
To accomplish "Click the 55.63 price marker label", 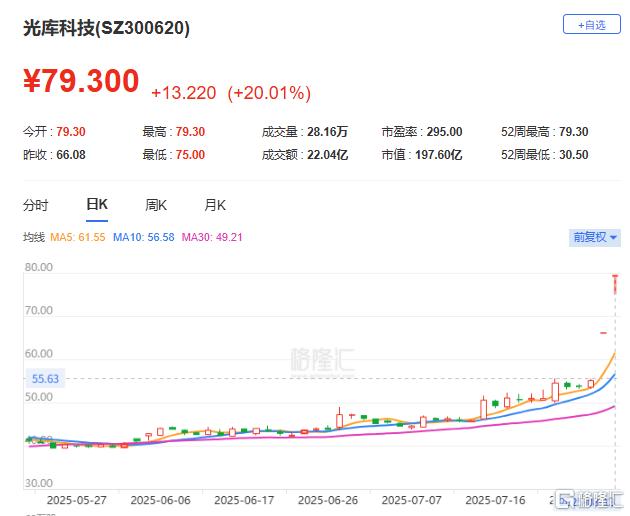I will pos(45,379).
